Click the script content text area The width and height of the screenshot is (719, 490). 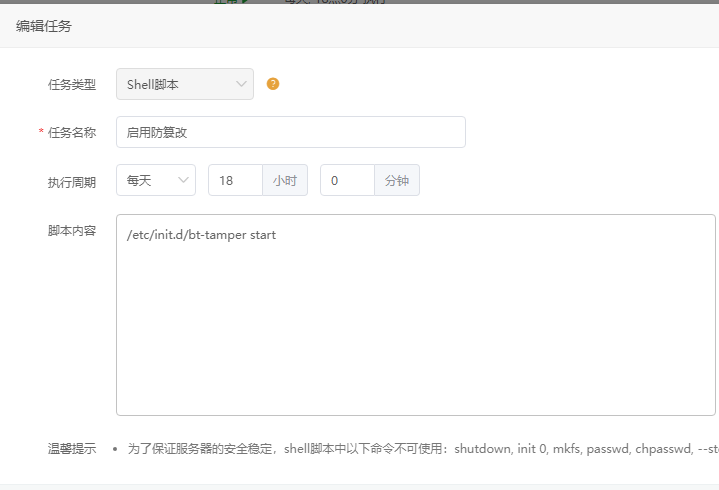coord(415,315)
